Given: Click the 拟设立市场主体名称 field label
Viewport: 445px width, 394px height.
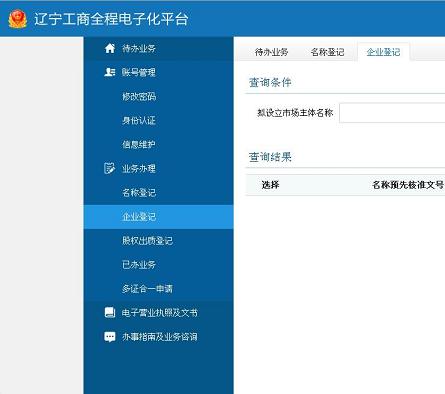Looking at the screenshot, I should 295,113.
